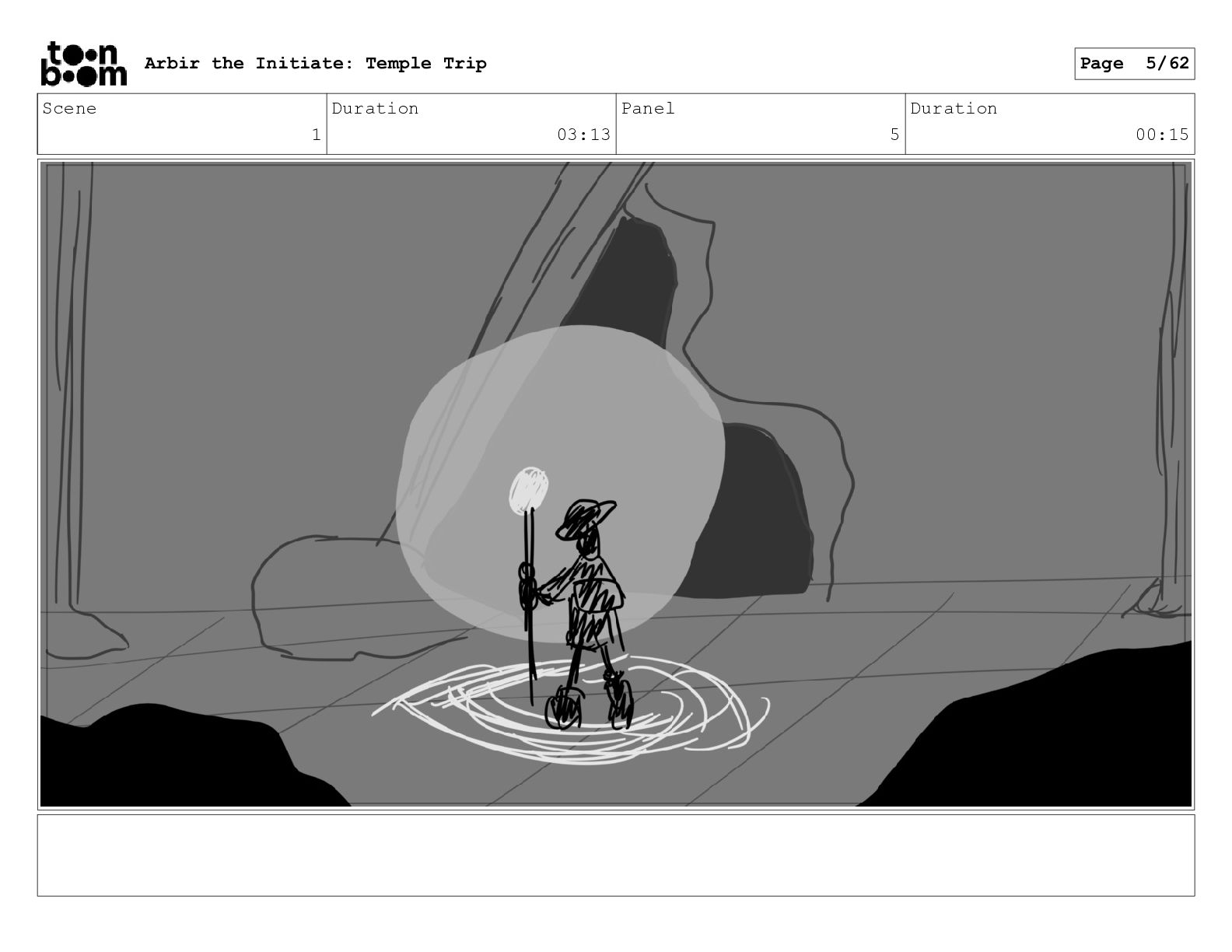Click scene number value '1'
1232x952 pixels.
(x=316, y=135)
